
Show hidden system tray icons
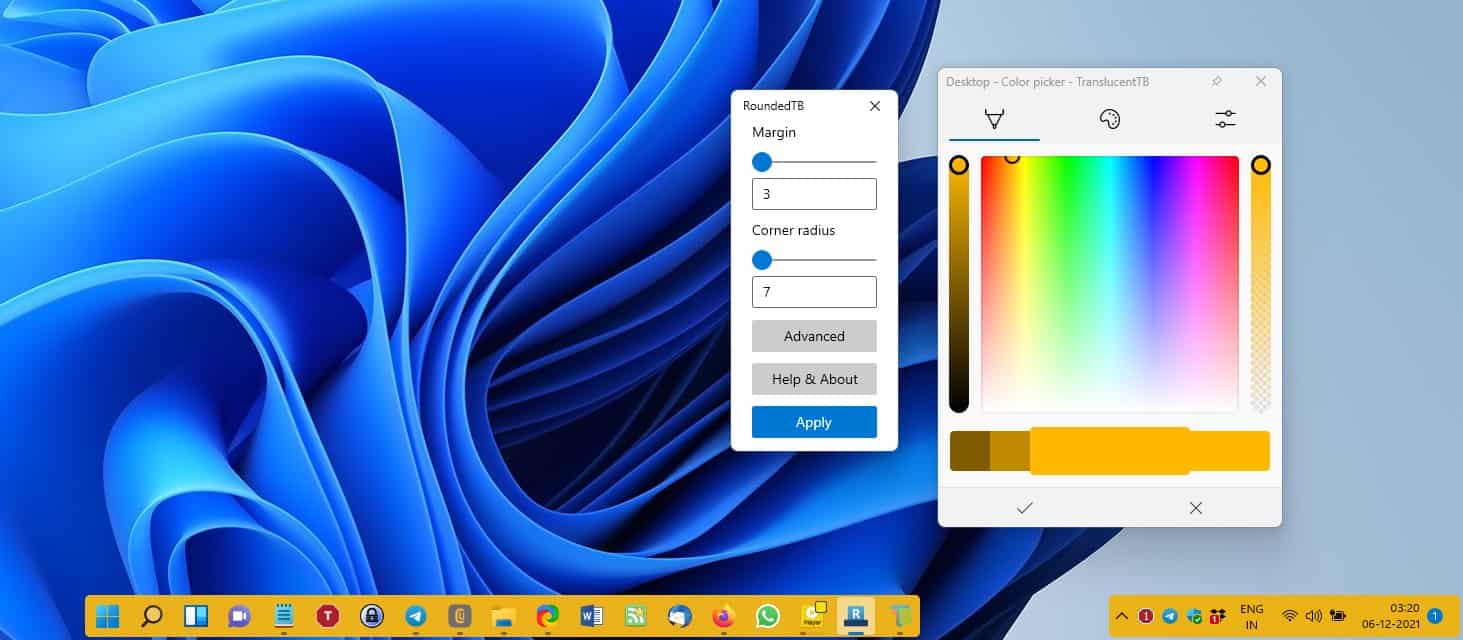(x=1122, y=616)
